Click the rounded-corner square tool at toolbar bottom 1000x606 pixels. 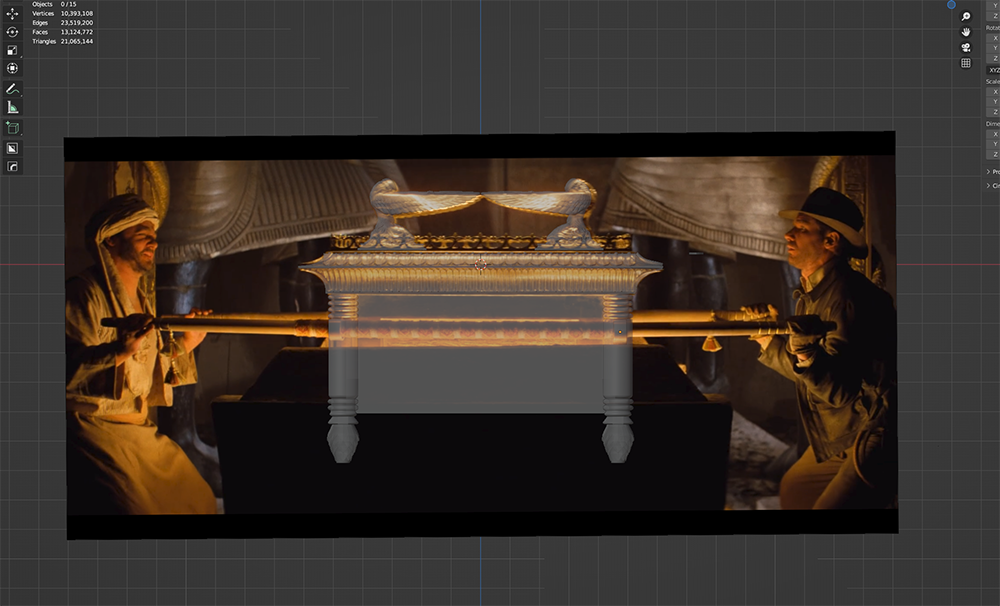12,166
